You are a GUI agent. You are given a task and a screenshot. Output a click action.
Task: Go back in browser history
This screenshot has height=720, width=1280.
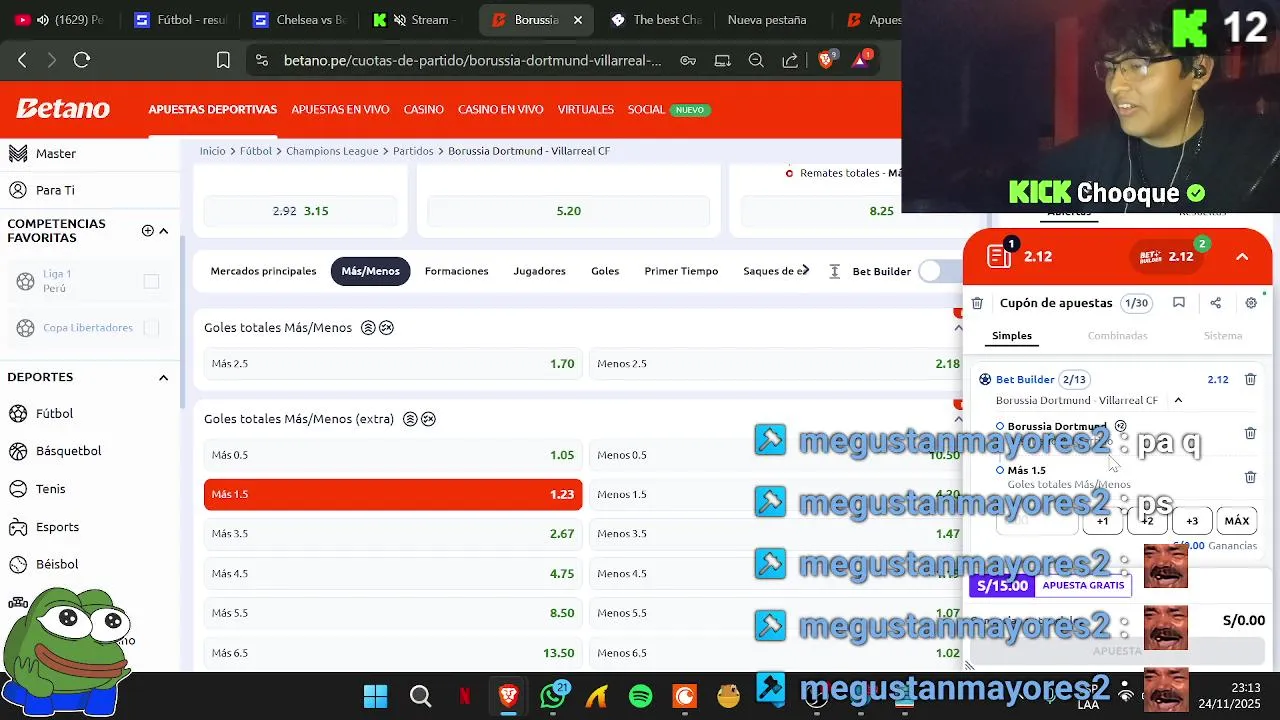[22, 60]
